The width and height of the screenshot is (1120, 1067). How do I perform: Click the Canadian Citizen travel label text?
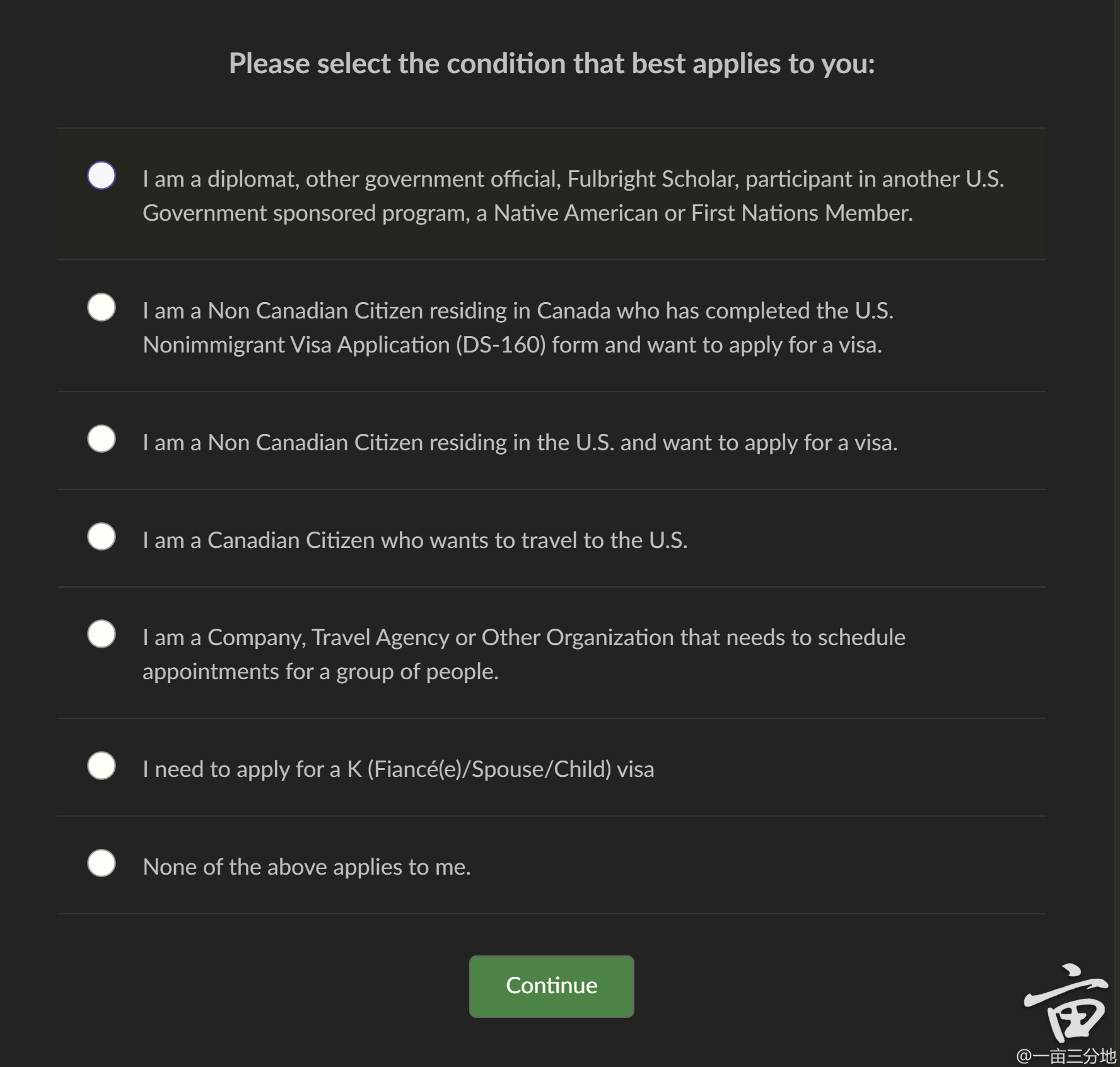pos(415,540)
